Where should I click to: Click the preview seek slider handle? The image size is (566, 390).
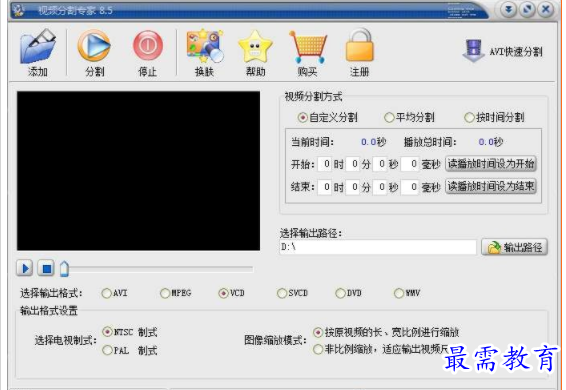coord(64,269)
